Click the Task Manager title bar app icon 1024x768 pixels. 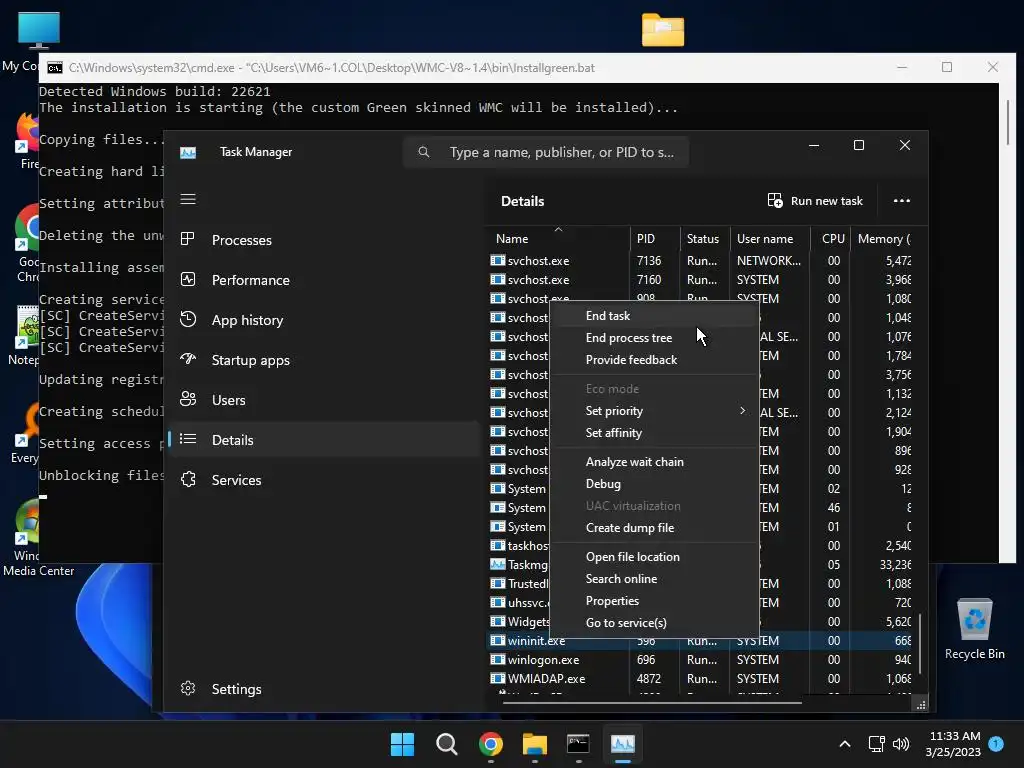[188, 152]
